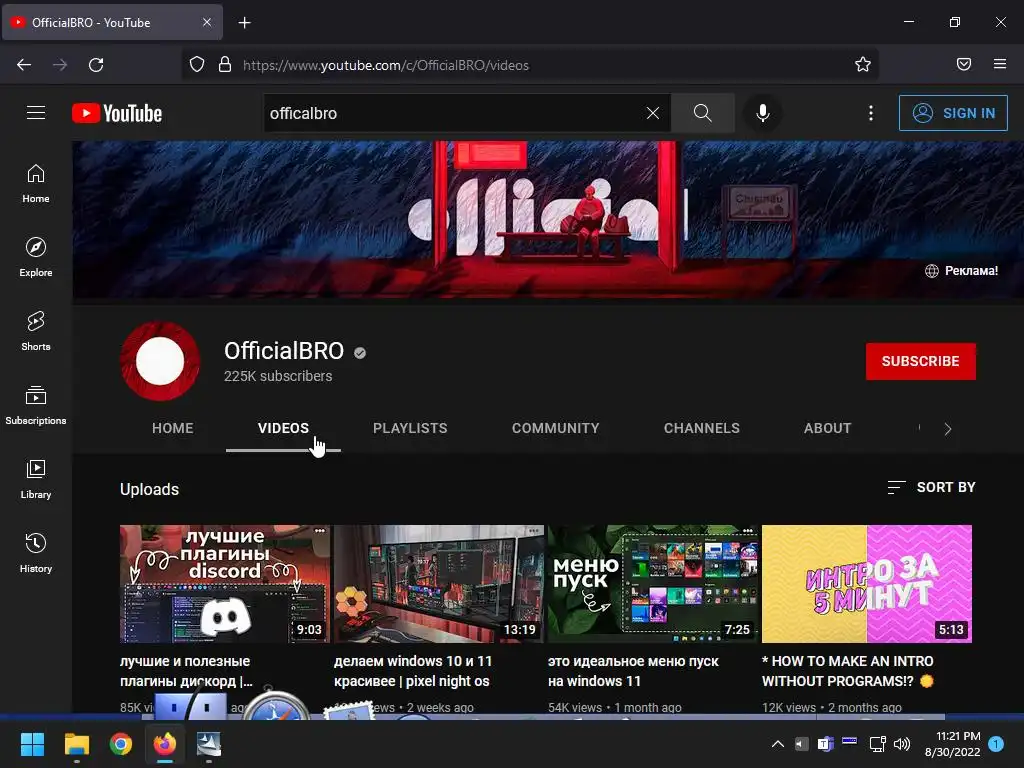
Task: Open options menu on the discord plugins video
Action: pyautogui.click(x=319, y=531)
